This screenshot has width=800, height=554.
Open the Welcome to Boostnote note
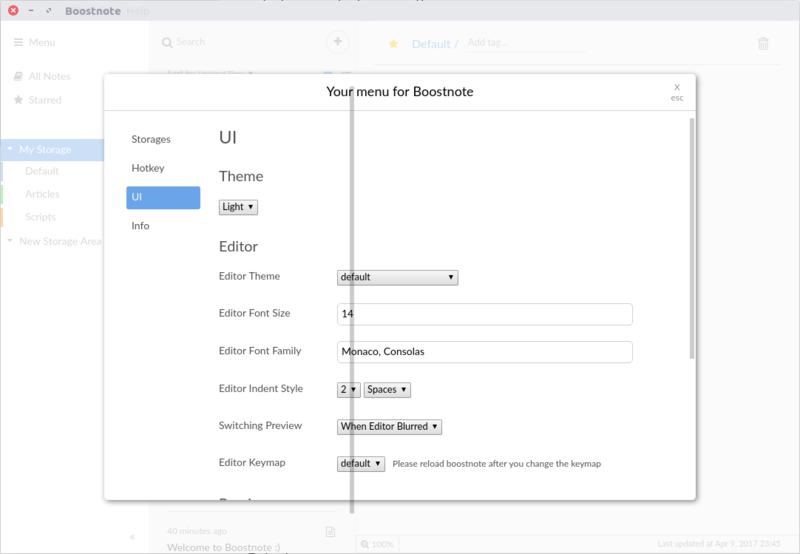[x=223, y=547]
